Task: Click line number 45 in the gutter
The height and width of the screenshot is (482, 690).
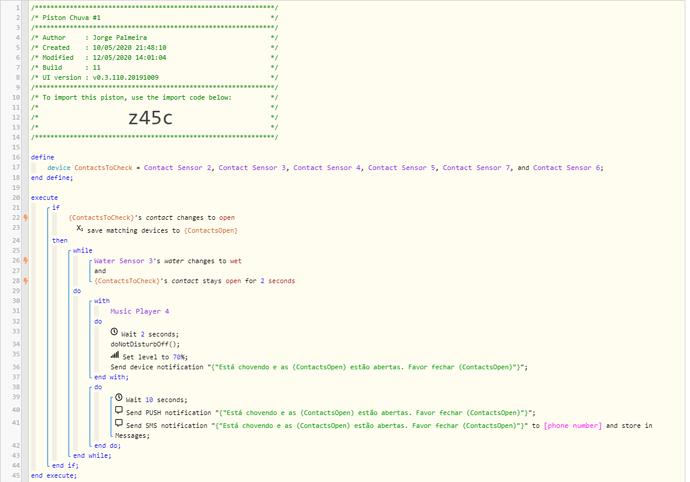Action: click(x=16, y=475)
